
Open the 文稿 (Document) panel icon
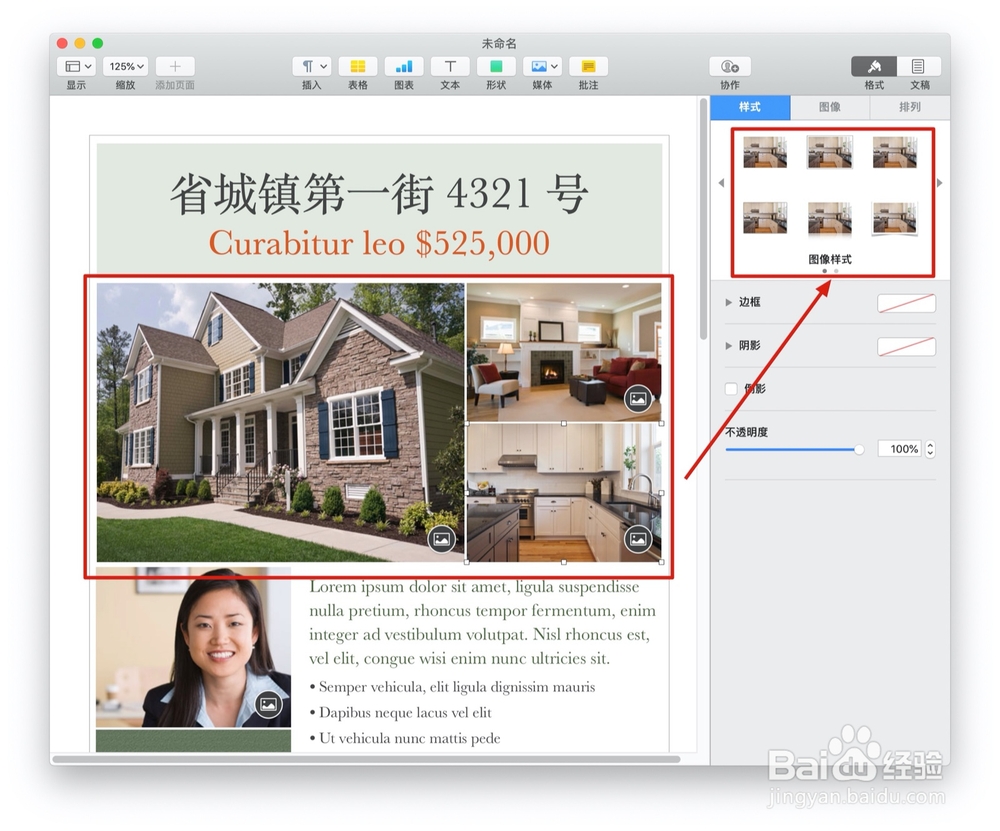coord(919,66)
